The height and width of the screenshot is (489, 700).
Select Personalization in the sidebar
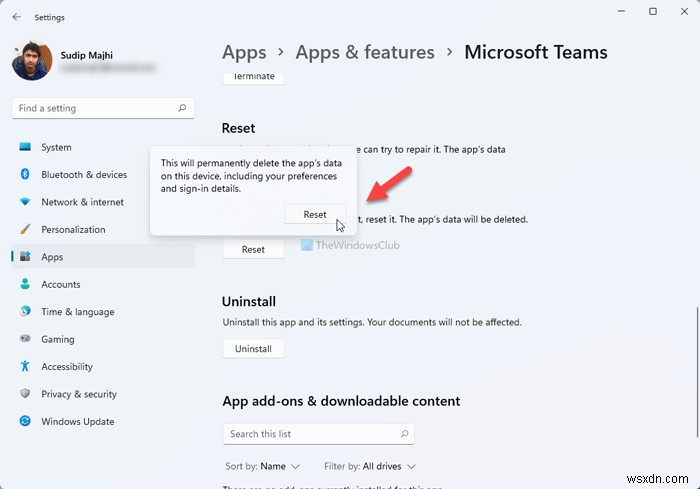[x=103, y=229]
